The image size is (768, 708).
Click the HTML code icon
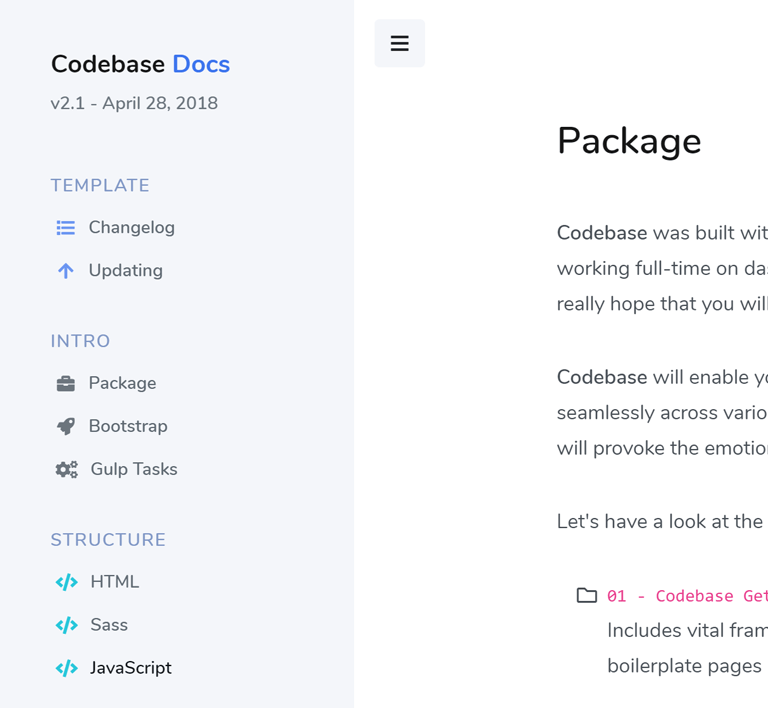[x=66, y=582]
